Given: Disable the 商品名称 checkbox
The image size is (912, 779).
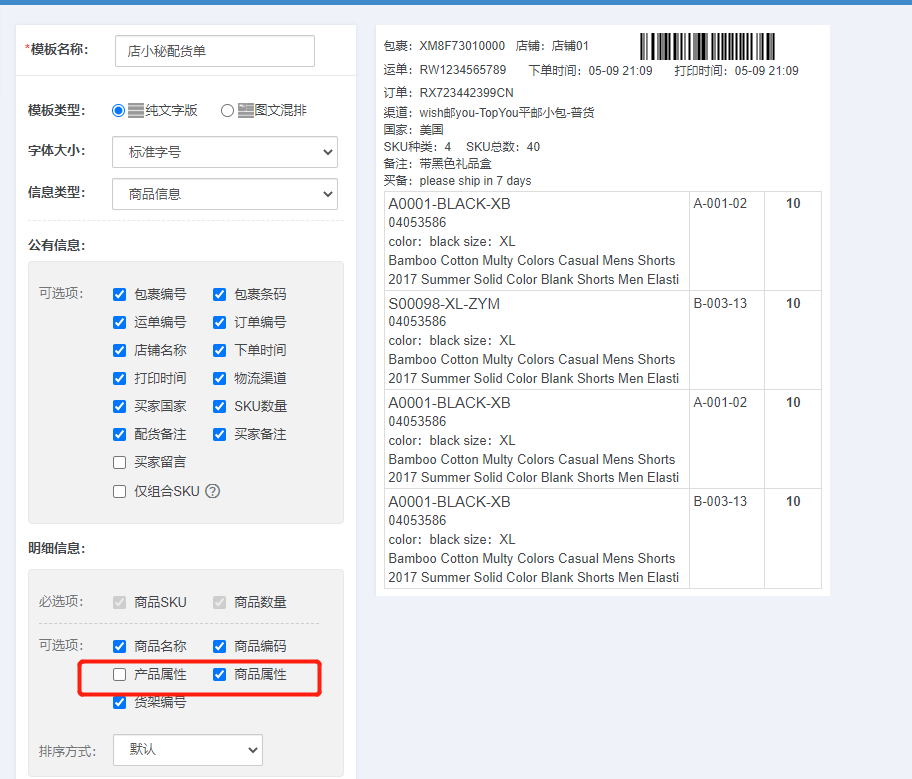Looking at the screenshot, I should click(119, 646).
